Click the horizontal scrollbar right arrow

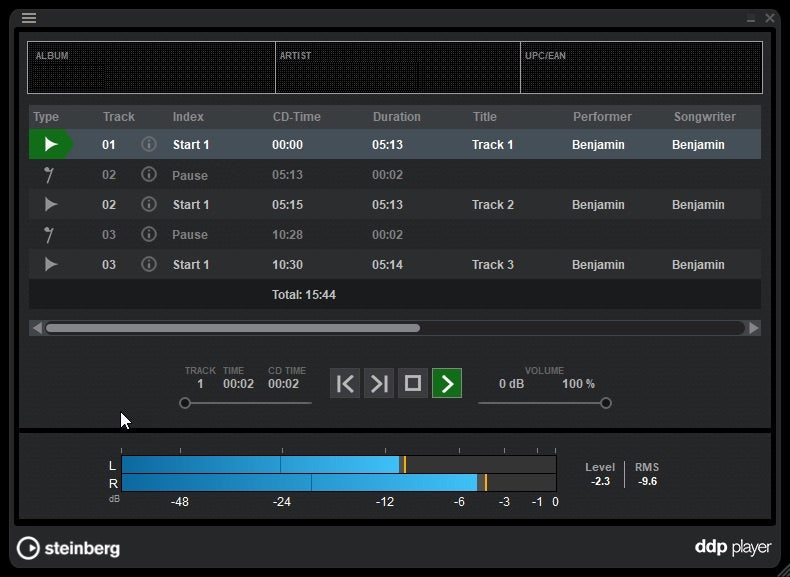[754, 328]
